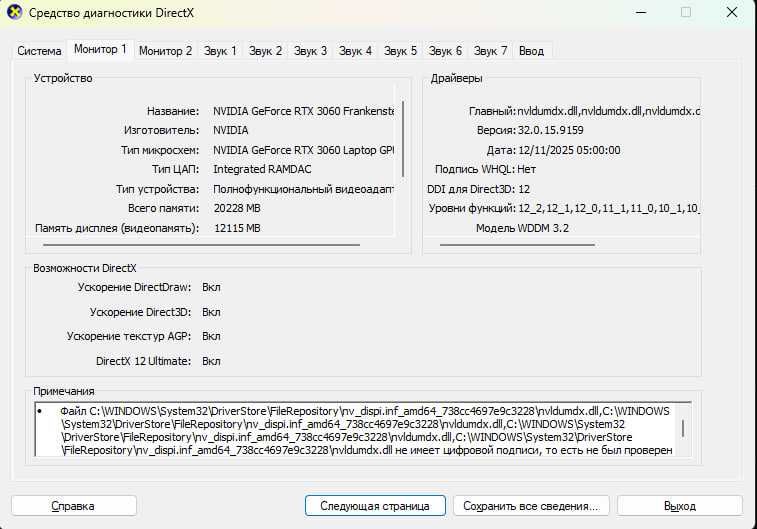Click the Ускорение текстур AGP Вкл value
The height and width of the screenshot is (529, 757).
(211, 336)
